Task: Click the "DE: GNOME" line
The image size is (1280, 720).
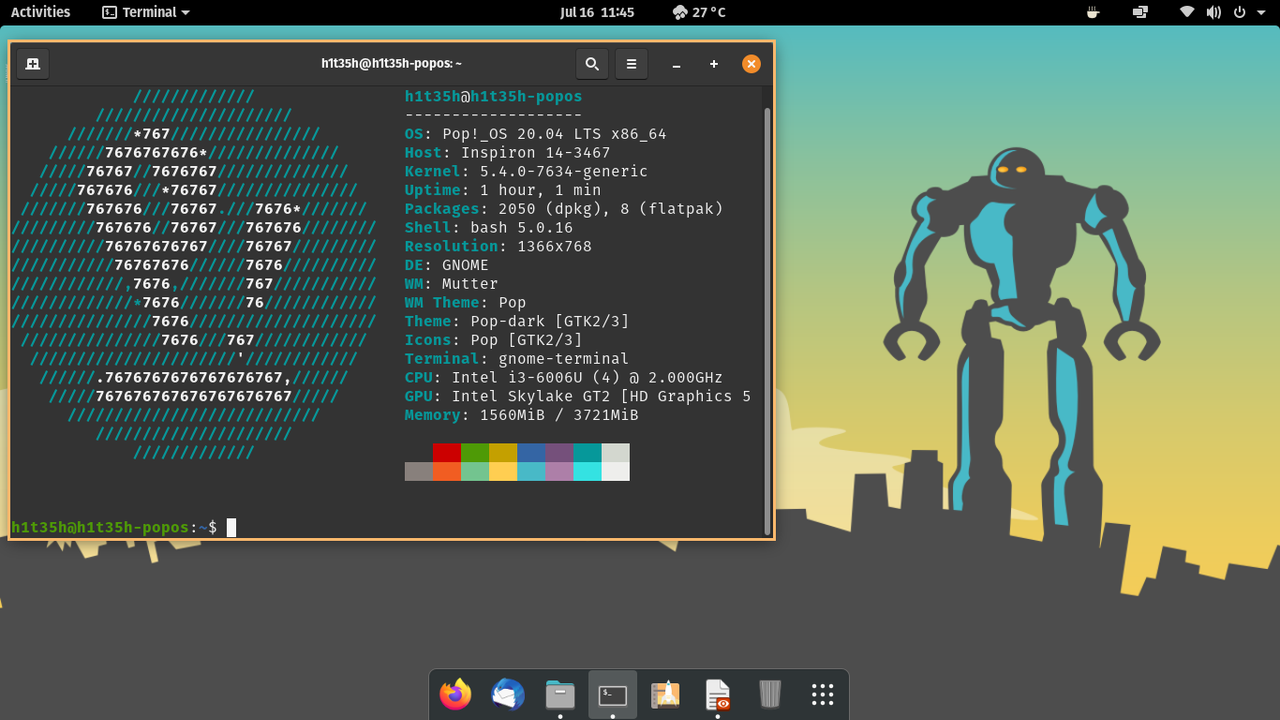Action: pyautogui.click(x=447, y=265)
